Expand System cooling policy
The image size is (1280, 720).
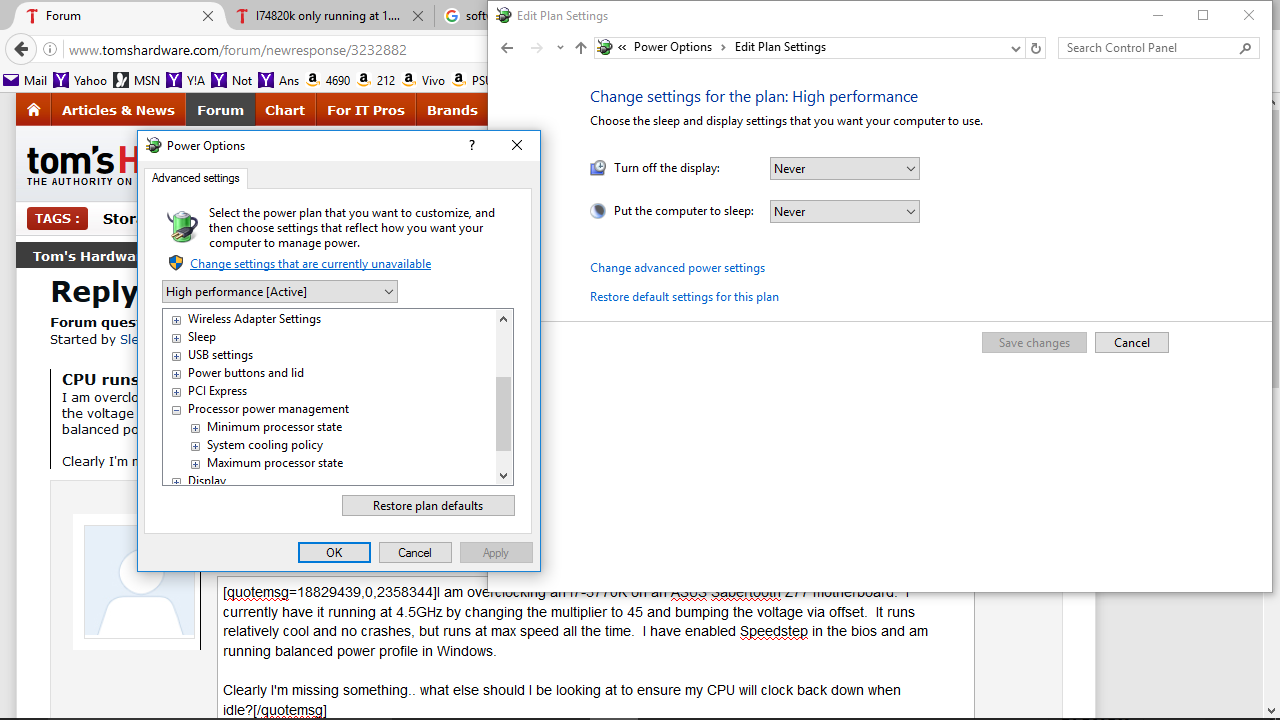[x=196, y=446]
